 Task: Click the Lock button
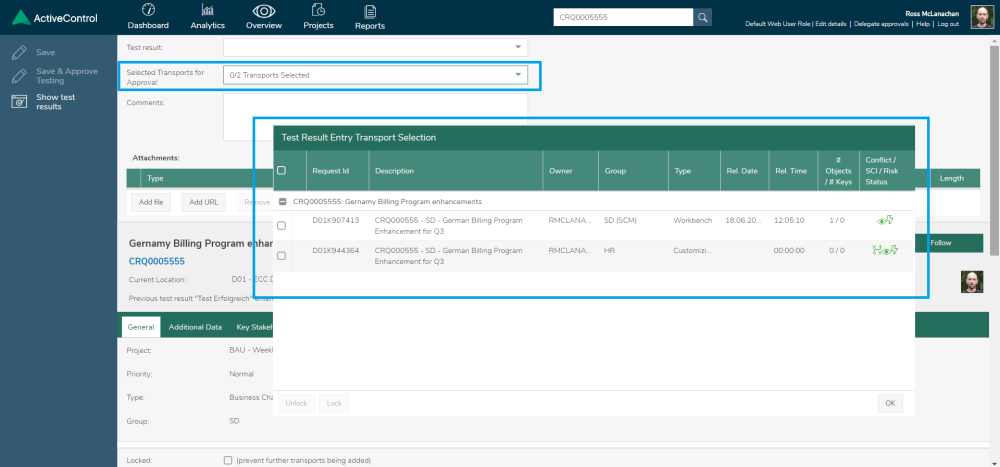pyautogui.click(x=334, y=403)
